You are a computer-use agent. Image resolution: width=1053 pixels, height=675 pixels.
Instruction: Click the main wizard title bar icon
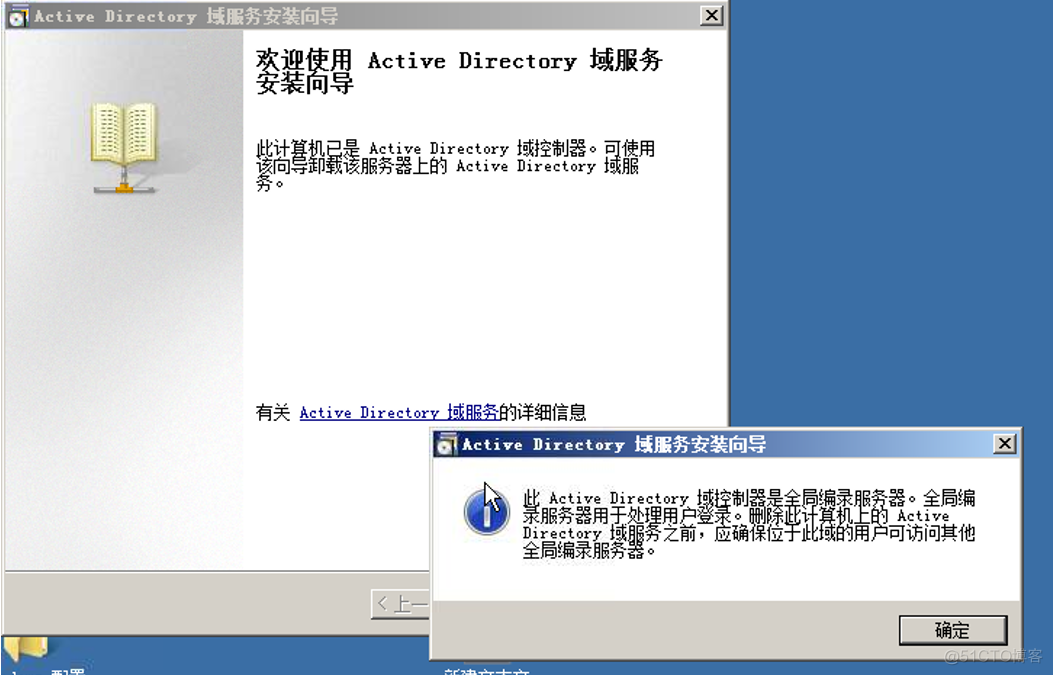tap(19, 15)
